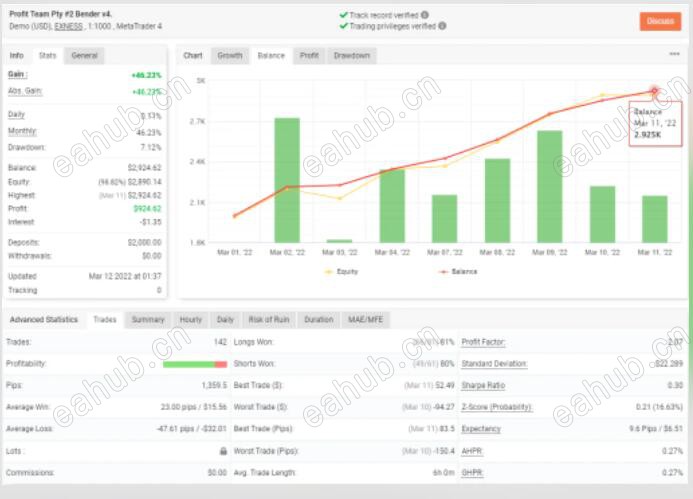Click the Mar 02 '22 green bar
The image size is (693, 499).
[287, 180]
